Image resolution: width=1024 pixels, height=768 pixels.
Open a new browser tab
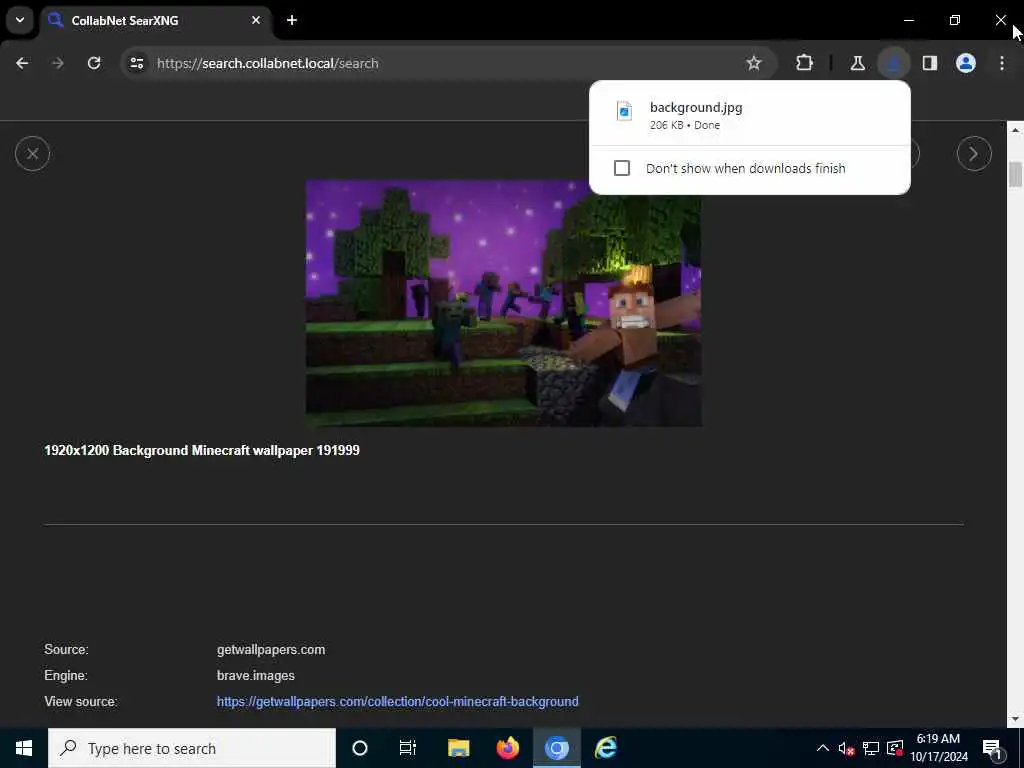(x=292, y=20)
